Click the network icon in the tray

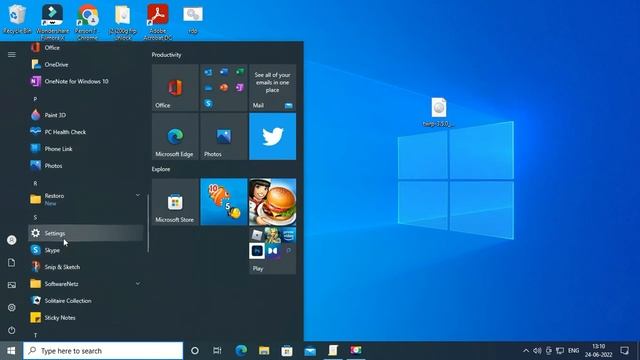[x=560, y=351]
